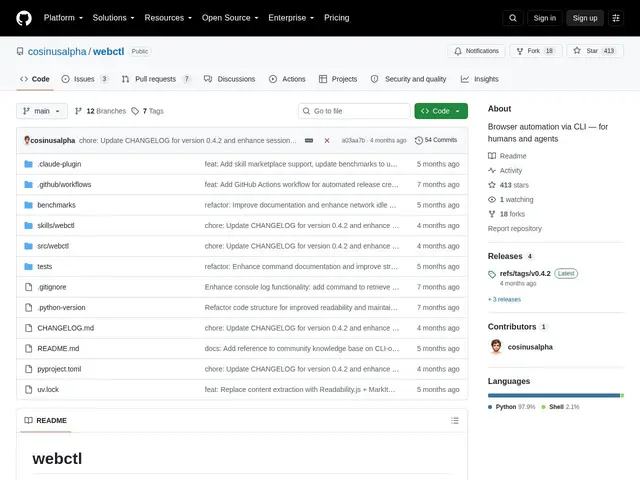Screen dimensions: 640x480
Task: Expand the Platform menu
Action: coord(63,18)
